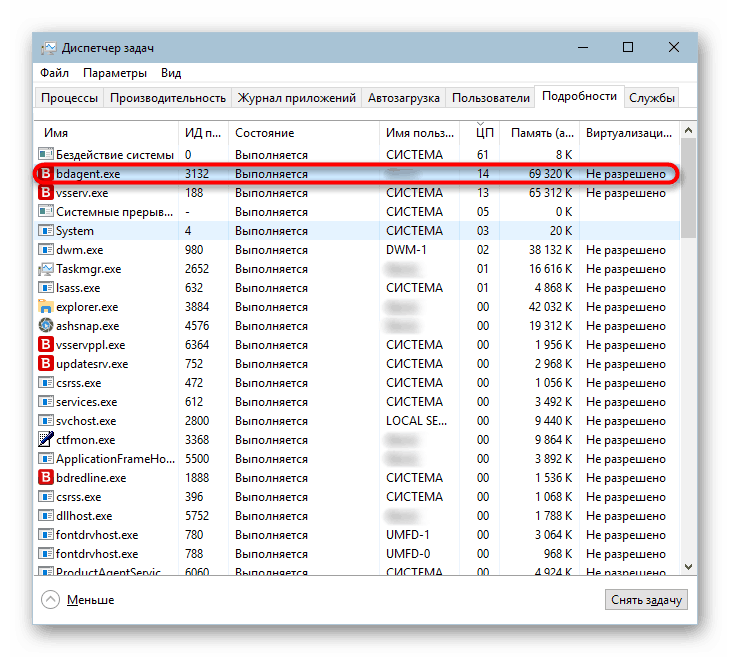Viewport: 730px width, 657px height.
Task: Click the svchost.exe process icon
Action: pos(46,421)
